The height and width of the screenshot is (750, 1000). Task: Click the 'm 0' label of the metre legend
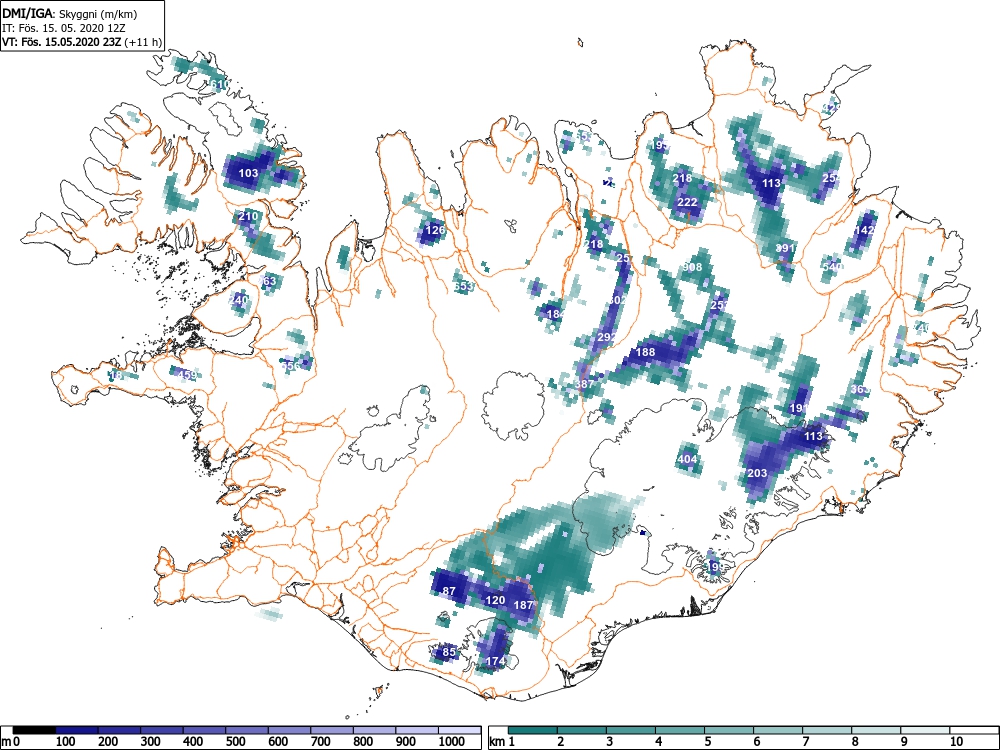(8, 742)
